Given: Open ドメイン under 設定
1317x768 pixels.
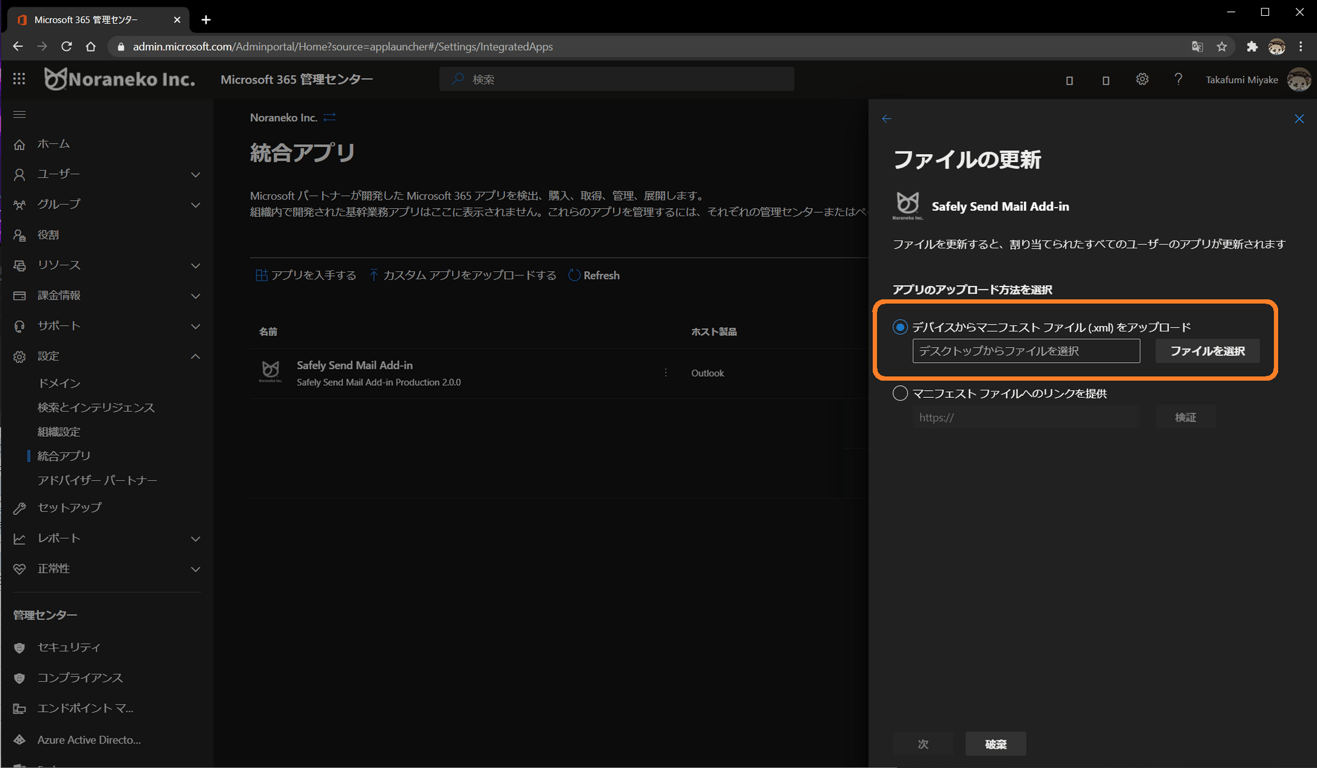Looking at the screenshot, I should (59, 383).
